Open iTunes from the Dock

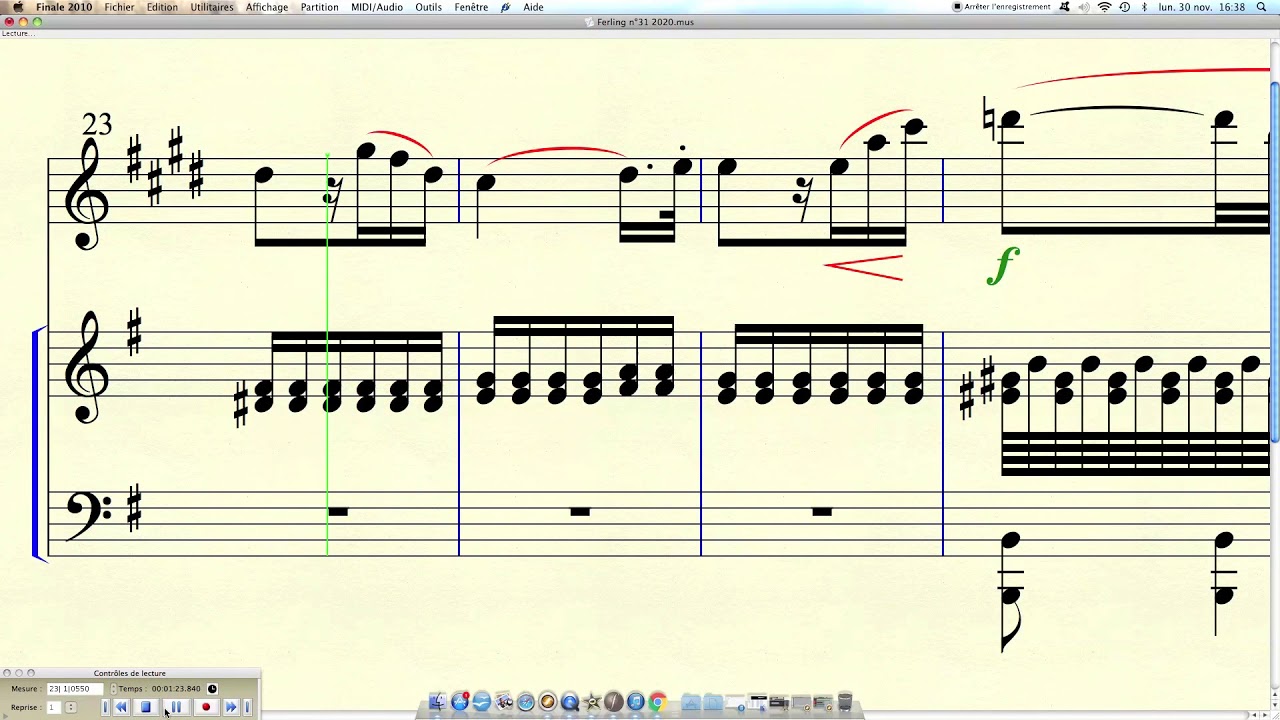pyautogui.click(x=636, y=701)
